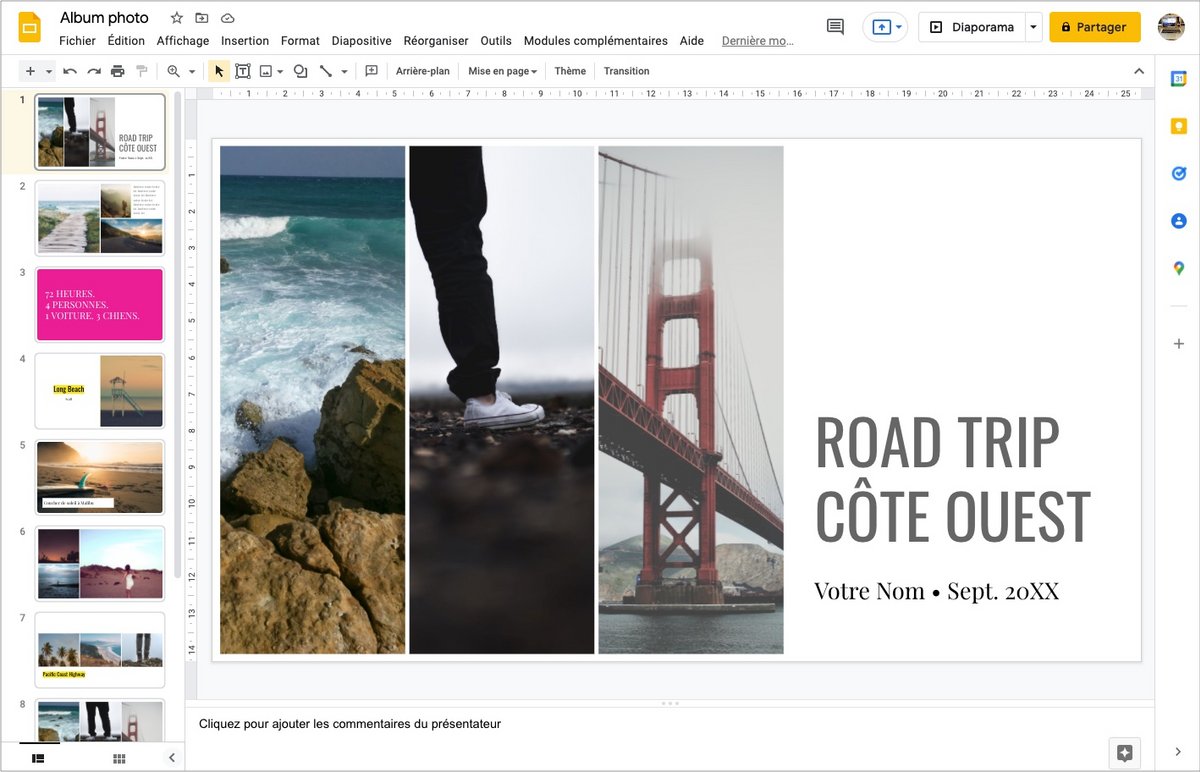Open Google Keep side panel
Screen dimensions: 1200x772
click(x=1179, y=126)
